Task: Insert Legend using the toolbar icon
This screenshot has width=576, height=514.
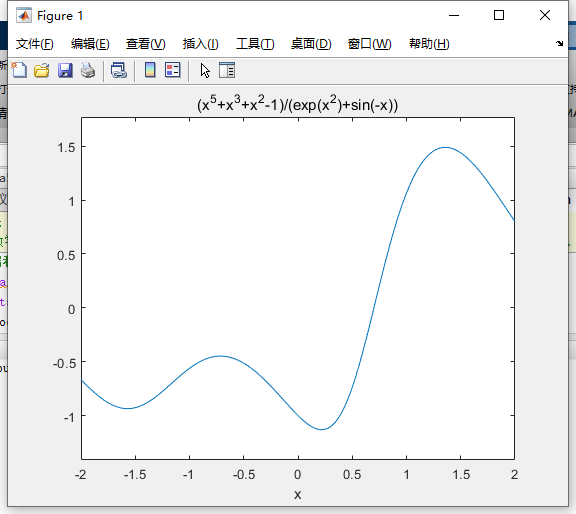Action: coord(173,70)
